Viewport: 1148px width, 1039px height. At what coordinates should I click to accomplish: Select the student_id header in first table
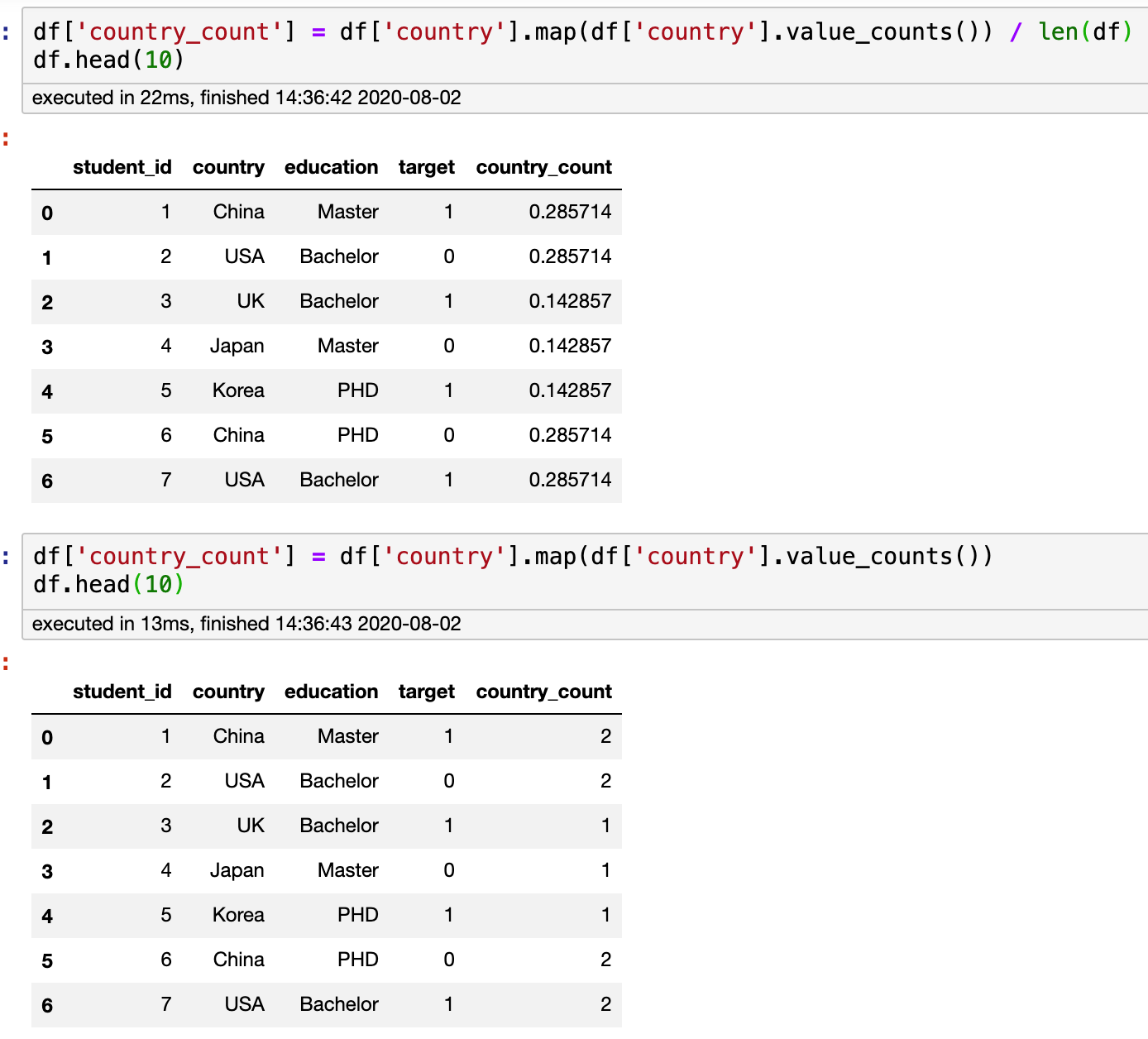[122, 167]
